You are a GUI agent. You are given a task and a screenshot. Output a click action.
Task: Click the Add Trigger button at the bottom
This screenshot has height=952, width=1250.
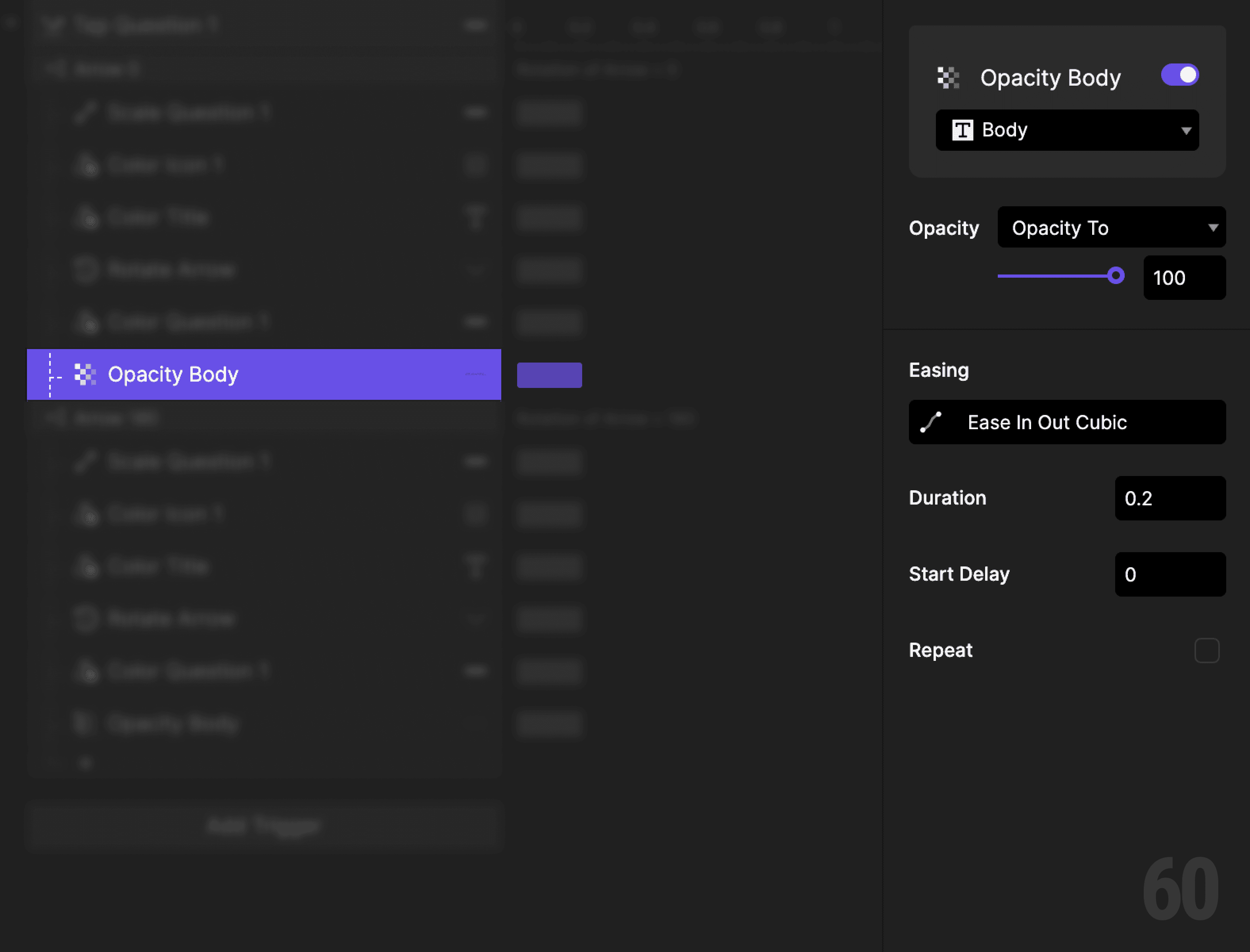(265, 825)
